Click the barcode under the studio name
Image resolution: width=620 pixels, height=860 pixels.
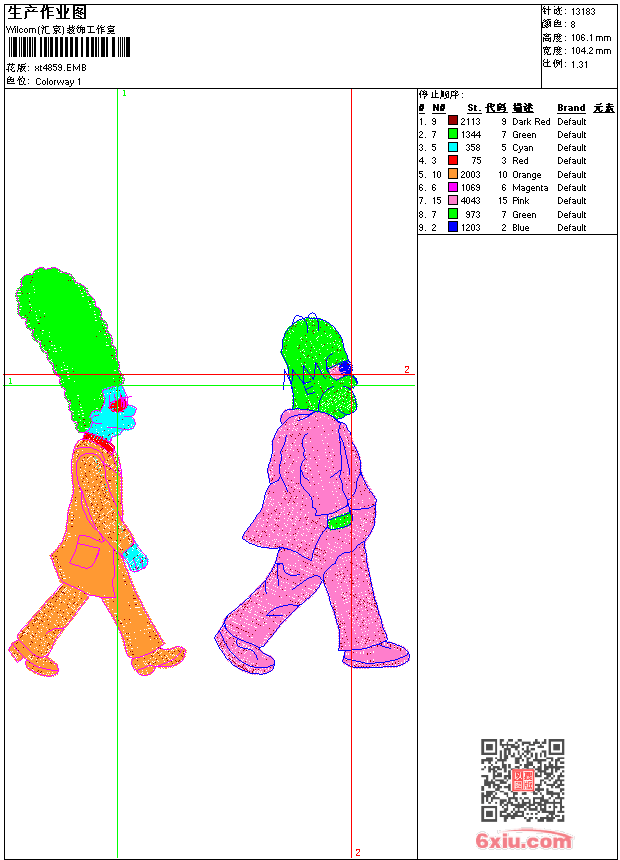69,47
